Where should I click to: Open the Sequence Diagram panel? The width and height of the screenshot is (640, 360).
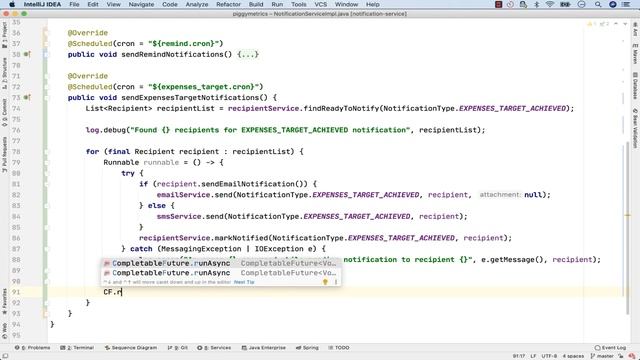tap(131, 348)
